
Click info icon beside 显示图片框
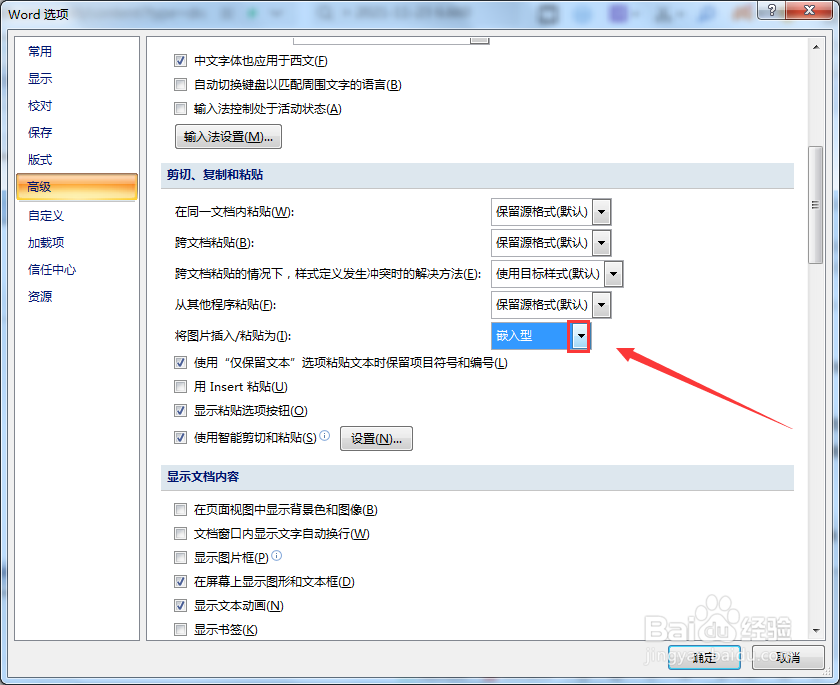276,555
